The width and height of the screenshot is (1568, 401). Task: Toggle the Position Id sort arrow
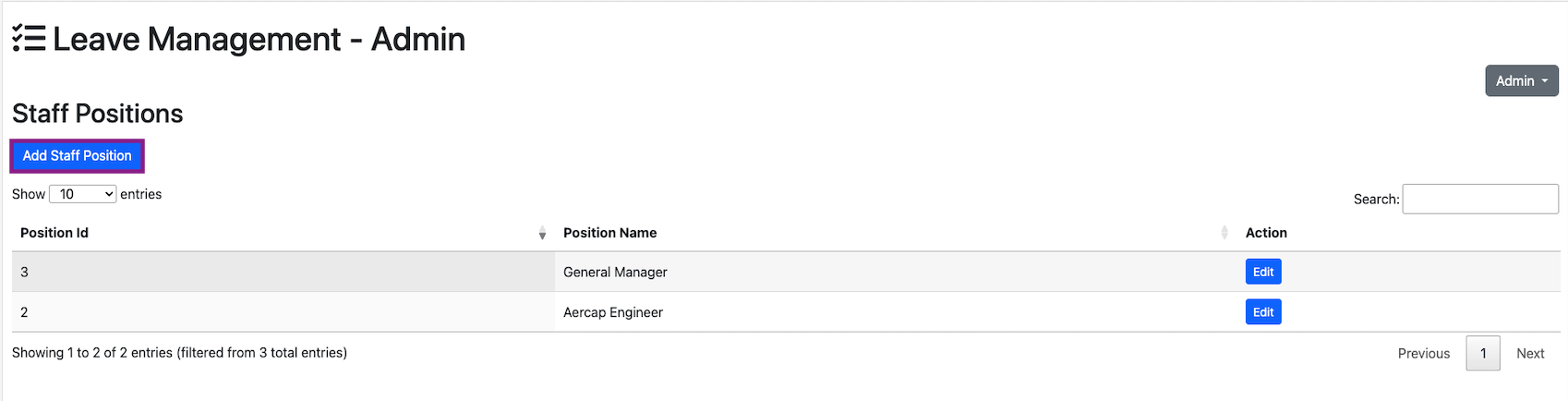(x=542, y=234)
